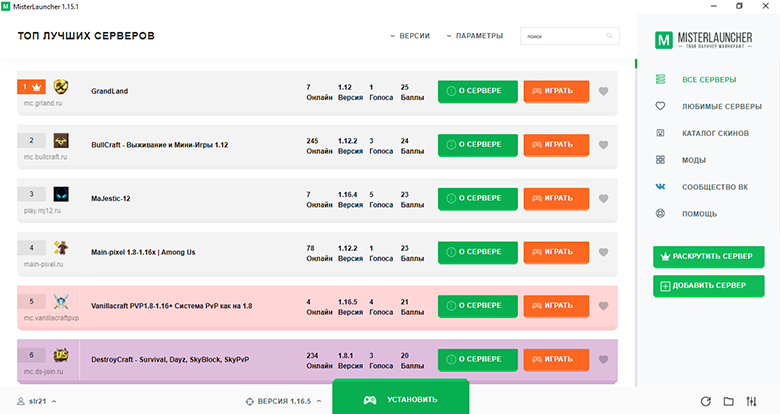This screenshot has height=414, width=780.
Task: Open the folder icon in the bottom bar
Action: pyautogui.click(x=728, y=401)
